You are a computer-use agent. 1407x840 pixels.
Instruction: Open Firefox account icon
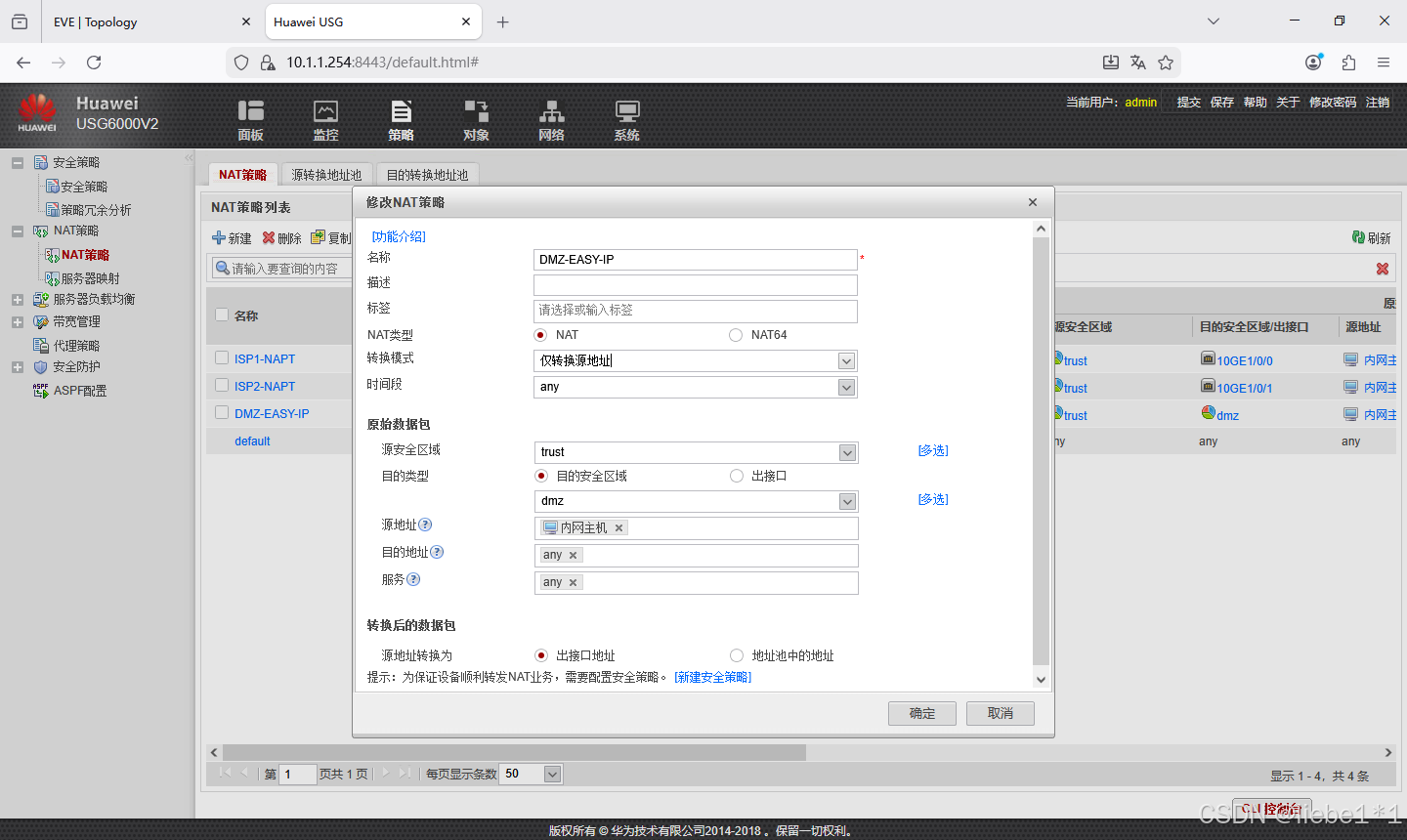click(x=1313, y=63)
